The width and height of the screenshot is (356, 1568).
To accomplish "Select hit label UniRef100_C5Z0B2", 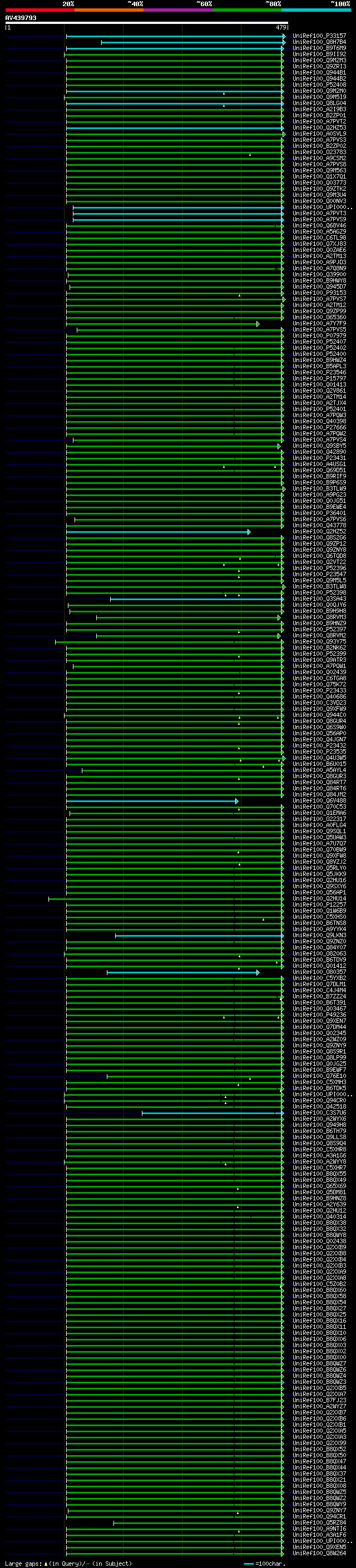I will (x=319, y=1284).
